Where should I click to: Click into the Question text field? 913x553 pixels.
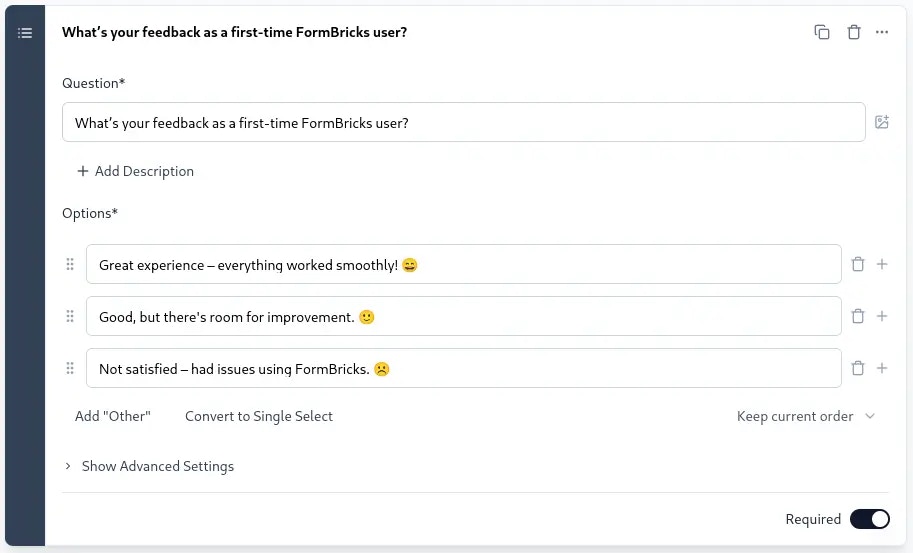tap(463, 123)
